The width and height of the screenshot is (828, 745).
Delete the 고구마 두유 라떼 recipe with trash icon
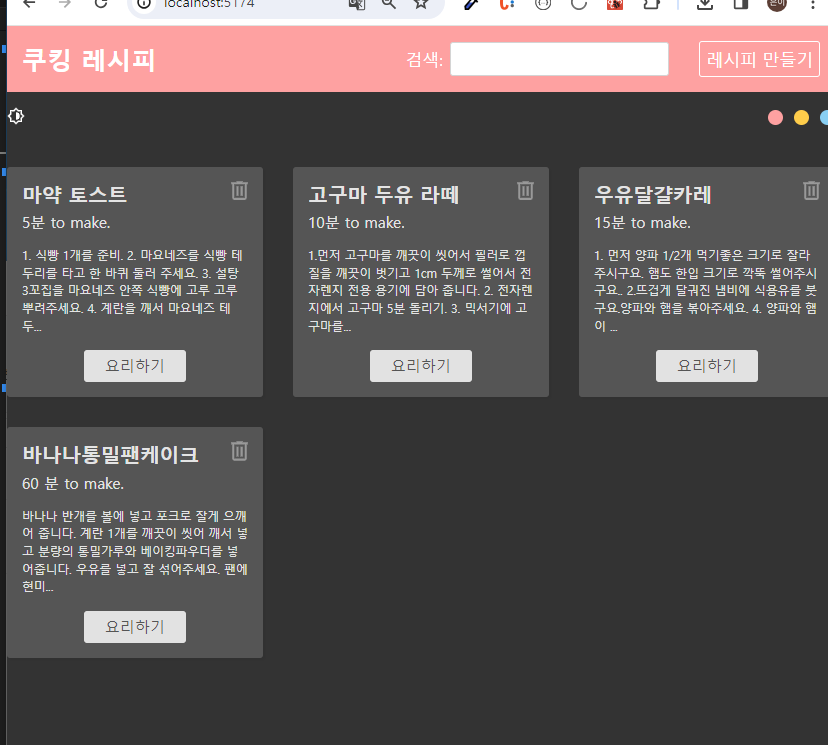[525, 191]
